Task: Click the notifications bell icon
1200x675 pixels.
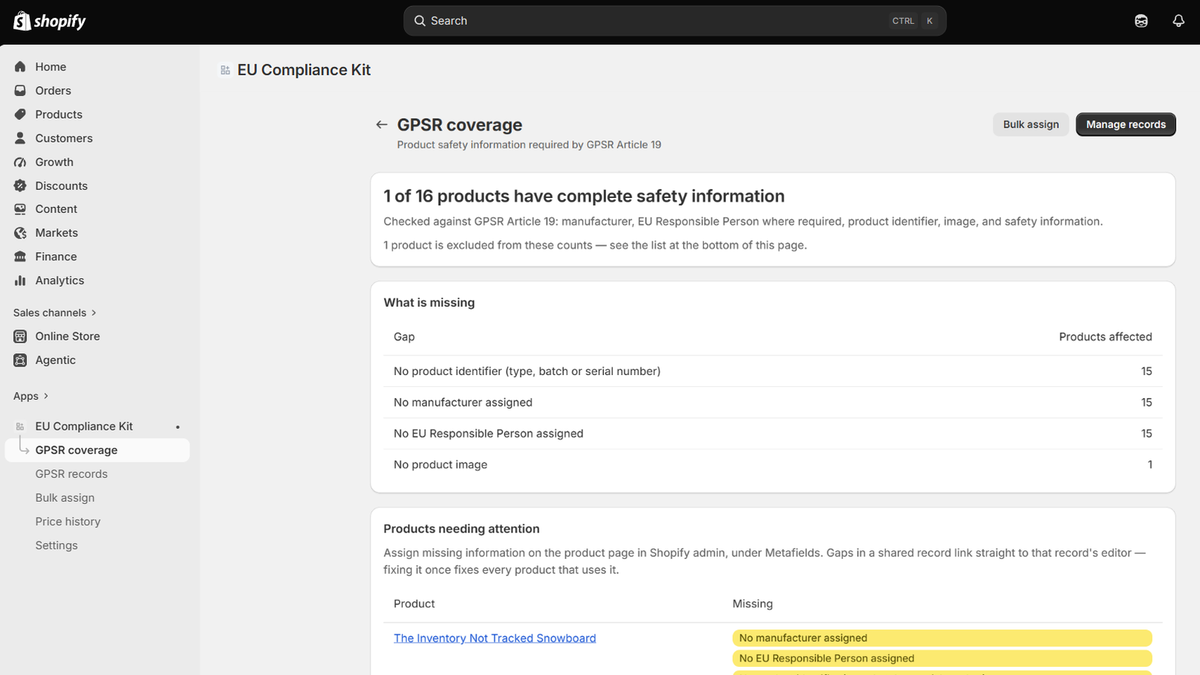Action: point(1179,21)
